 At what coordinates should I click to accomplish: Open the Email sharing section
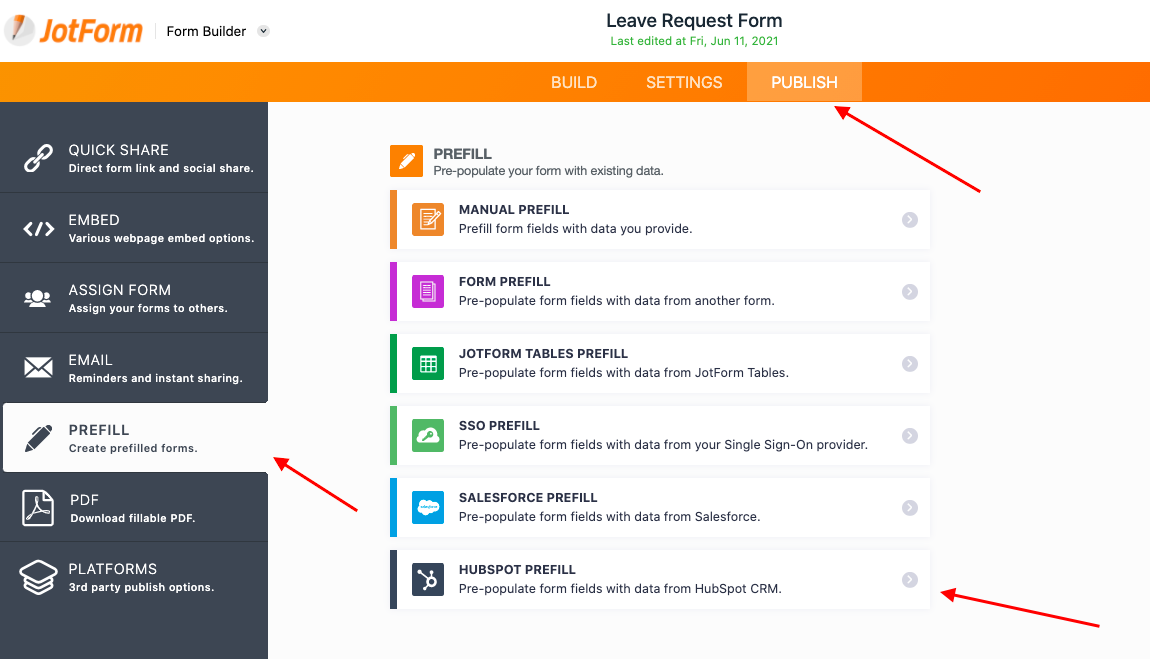pos(134,368)
